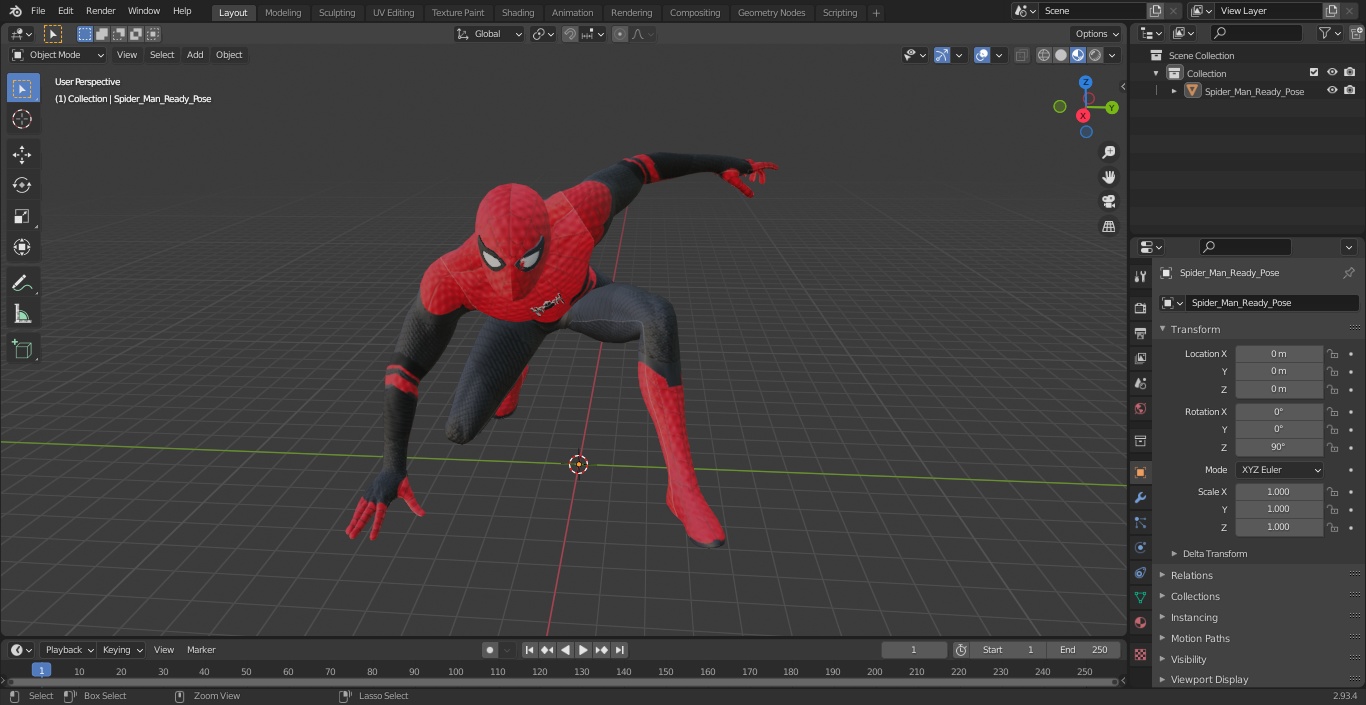
Task: Open the Material properties tab
Action: tap(1140, 622)
